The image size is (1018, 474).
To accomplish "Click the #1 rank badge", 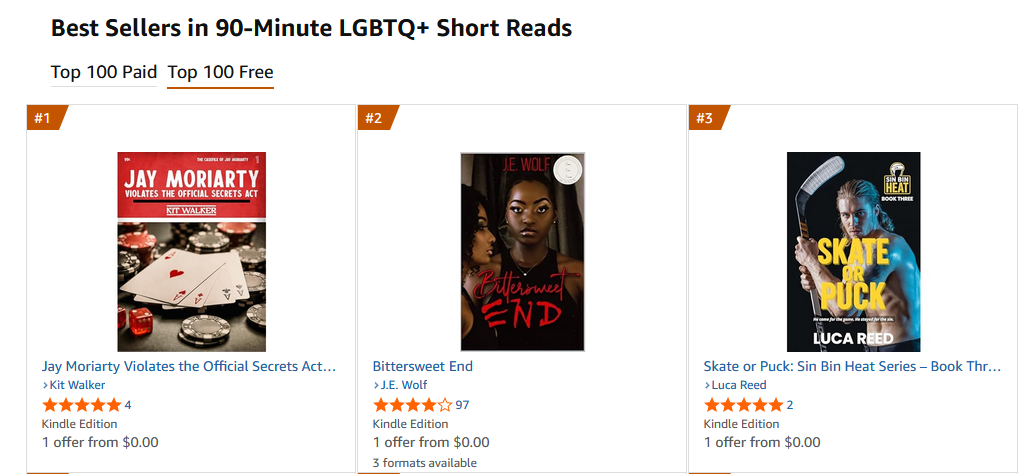I will 43,118.
